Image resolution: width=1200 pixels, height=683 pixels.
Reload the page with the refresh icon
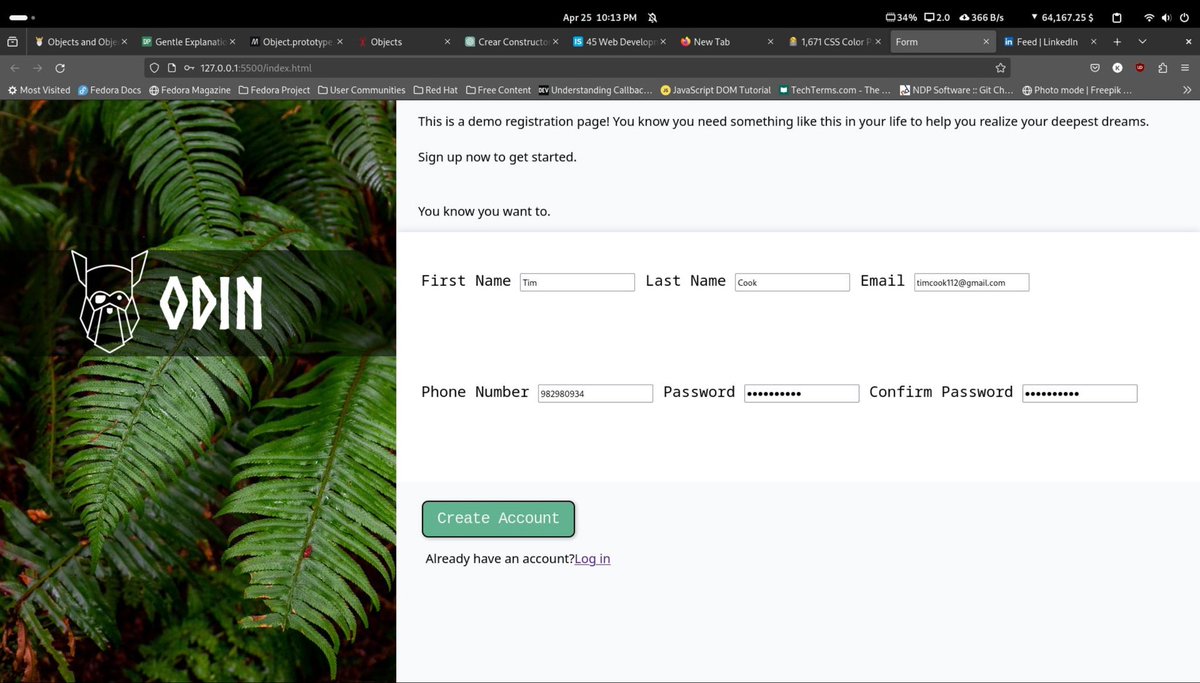(x=60, y=68)
